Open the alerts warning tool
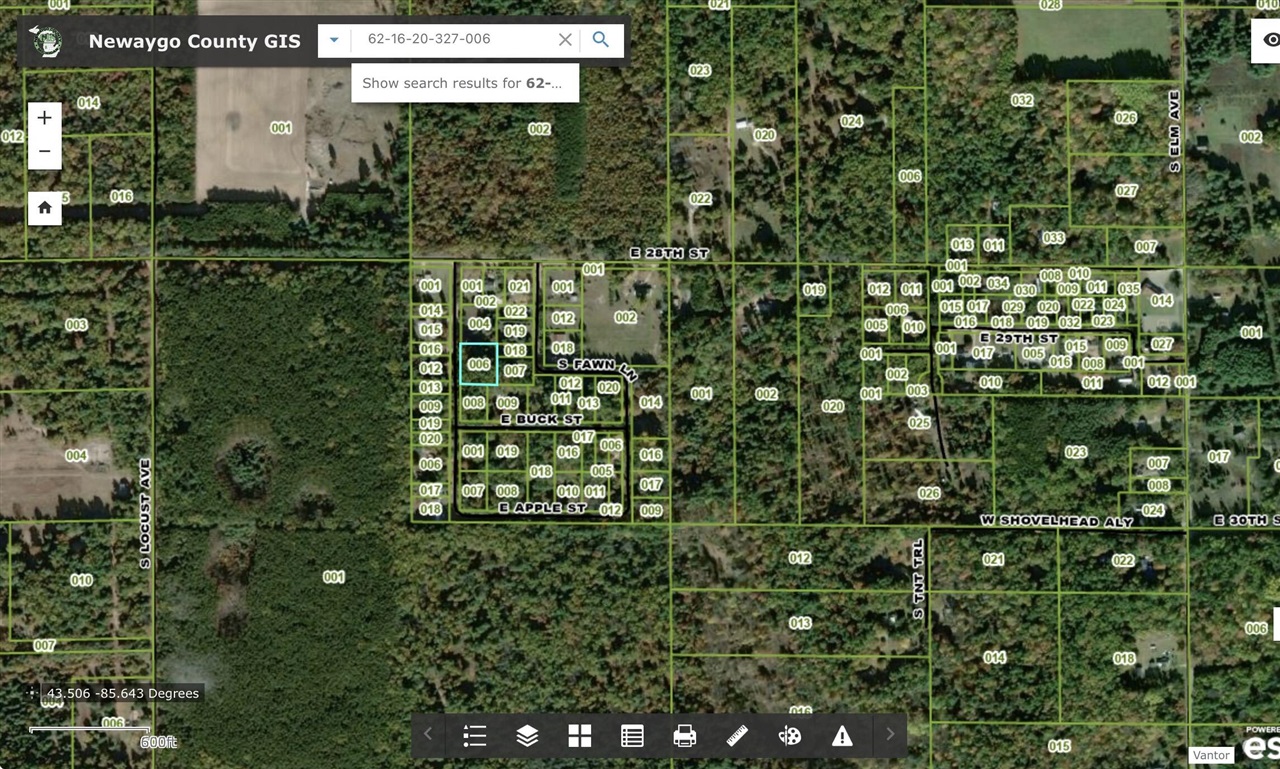This screenshot has width=1280, height=769. [842, 736]
